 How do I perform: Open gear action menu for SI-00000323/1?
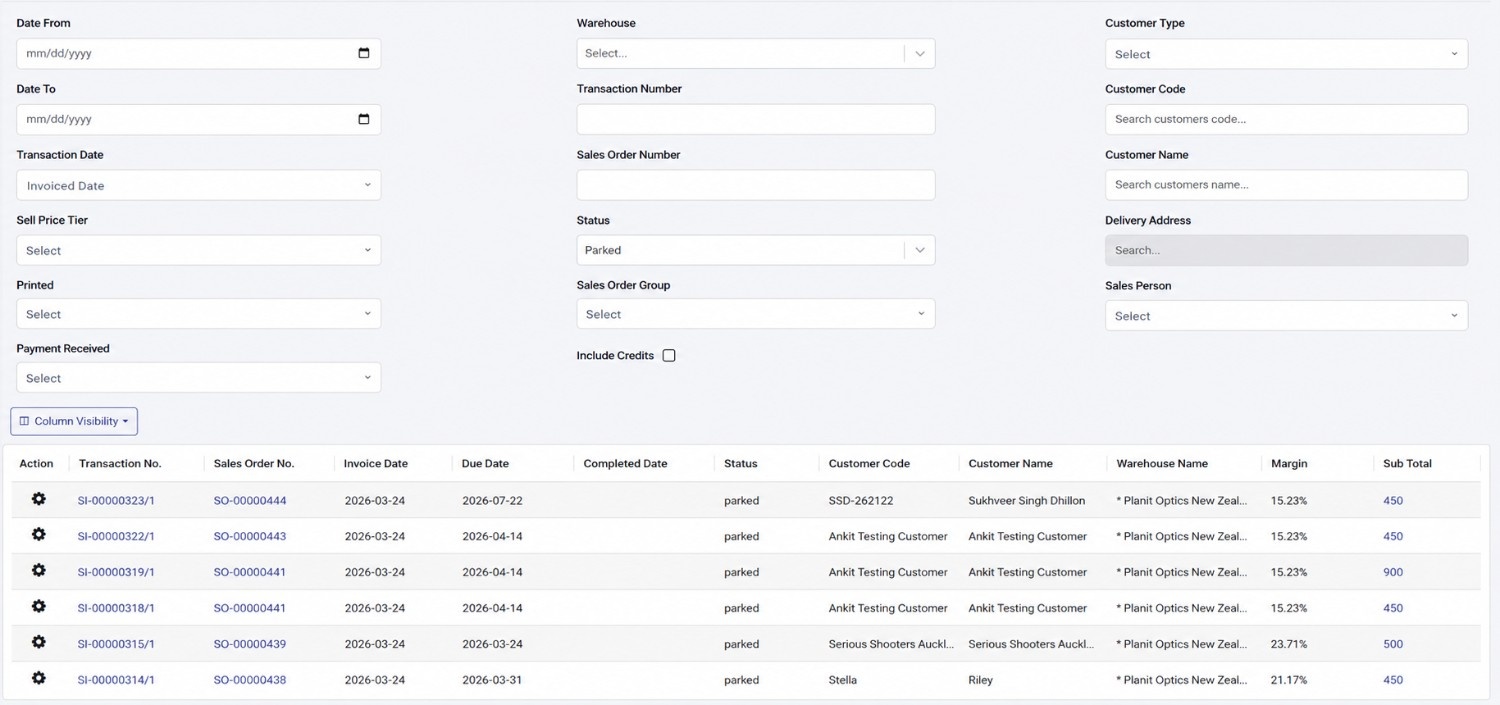38,499
